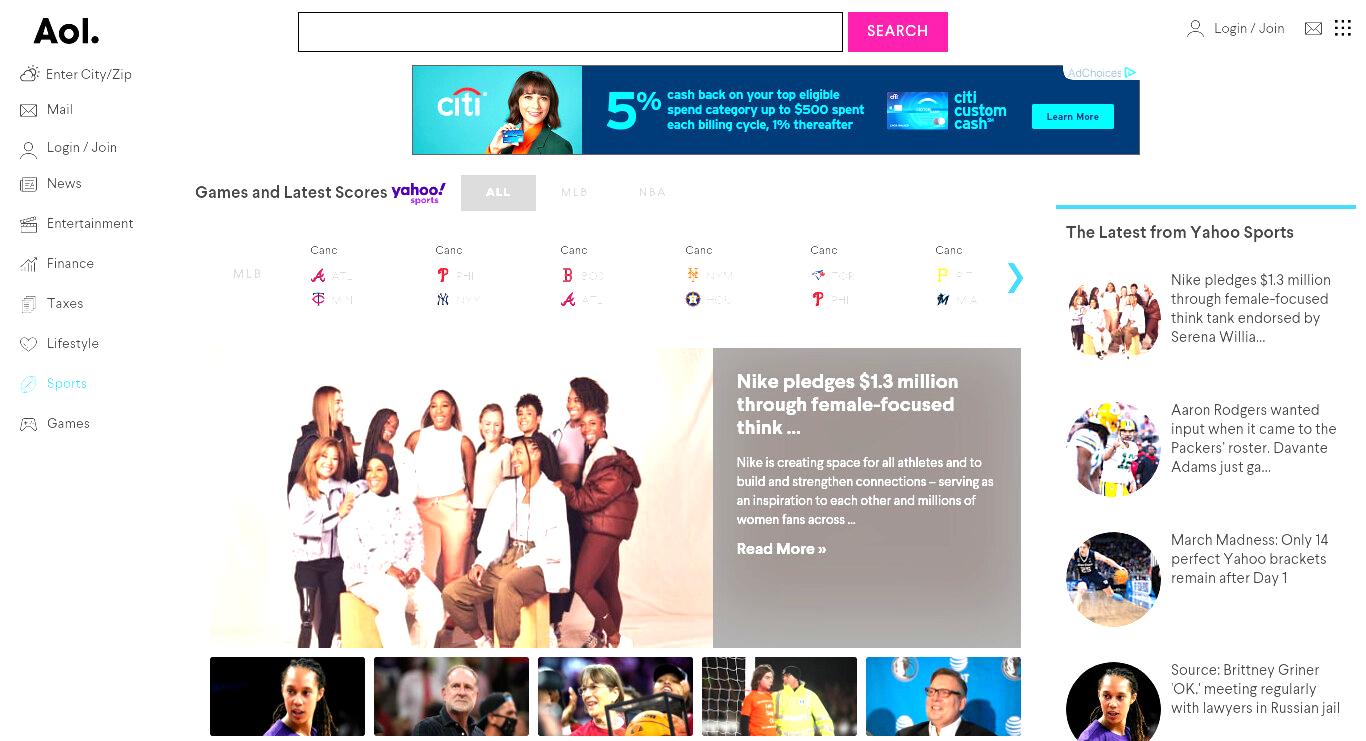Select the Braves logo above the Twins logo

(x=318, y=275)
